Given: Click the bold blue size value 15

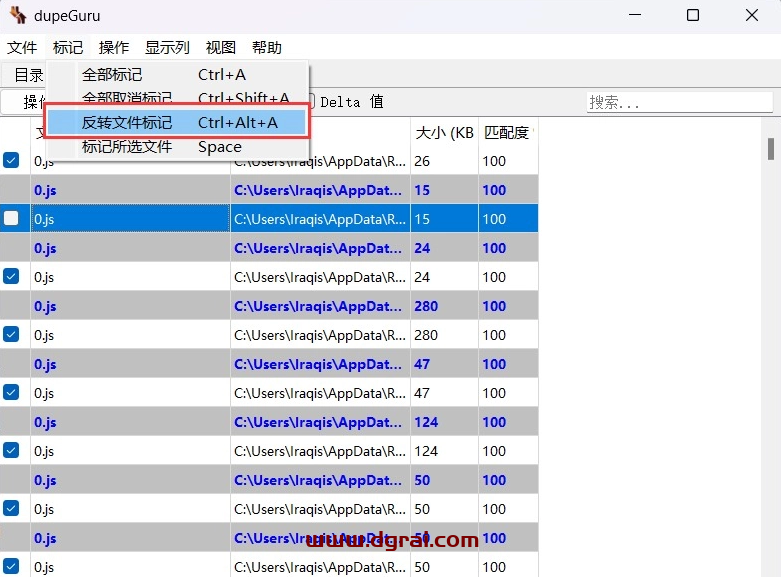Looking at the screenshot, I should 422,190.
